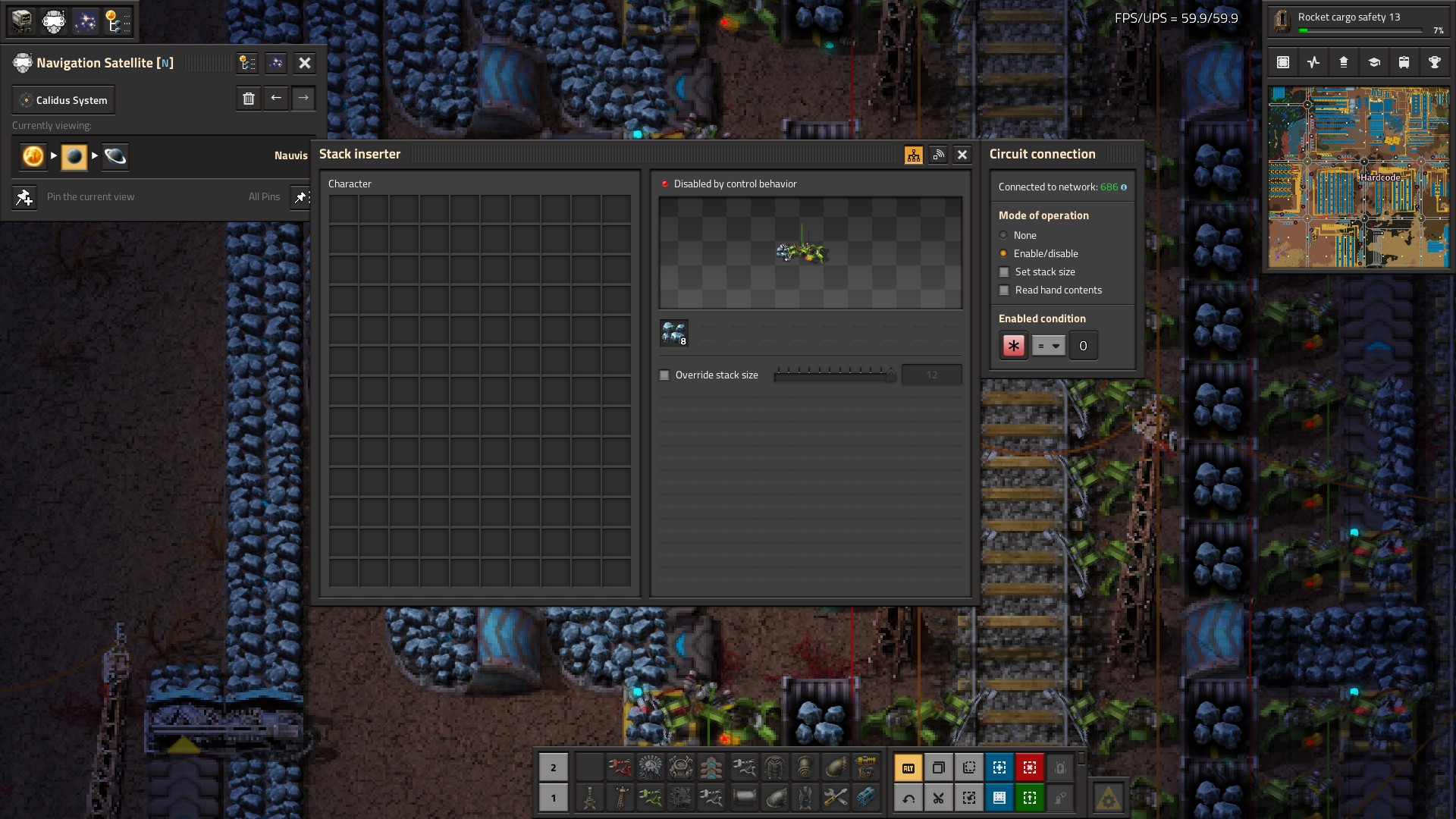This screenshot has height=819, width=1456.
Task: Select the cut scissors tool
Action: pyautogui.click(x=939, y=798)
